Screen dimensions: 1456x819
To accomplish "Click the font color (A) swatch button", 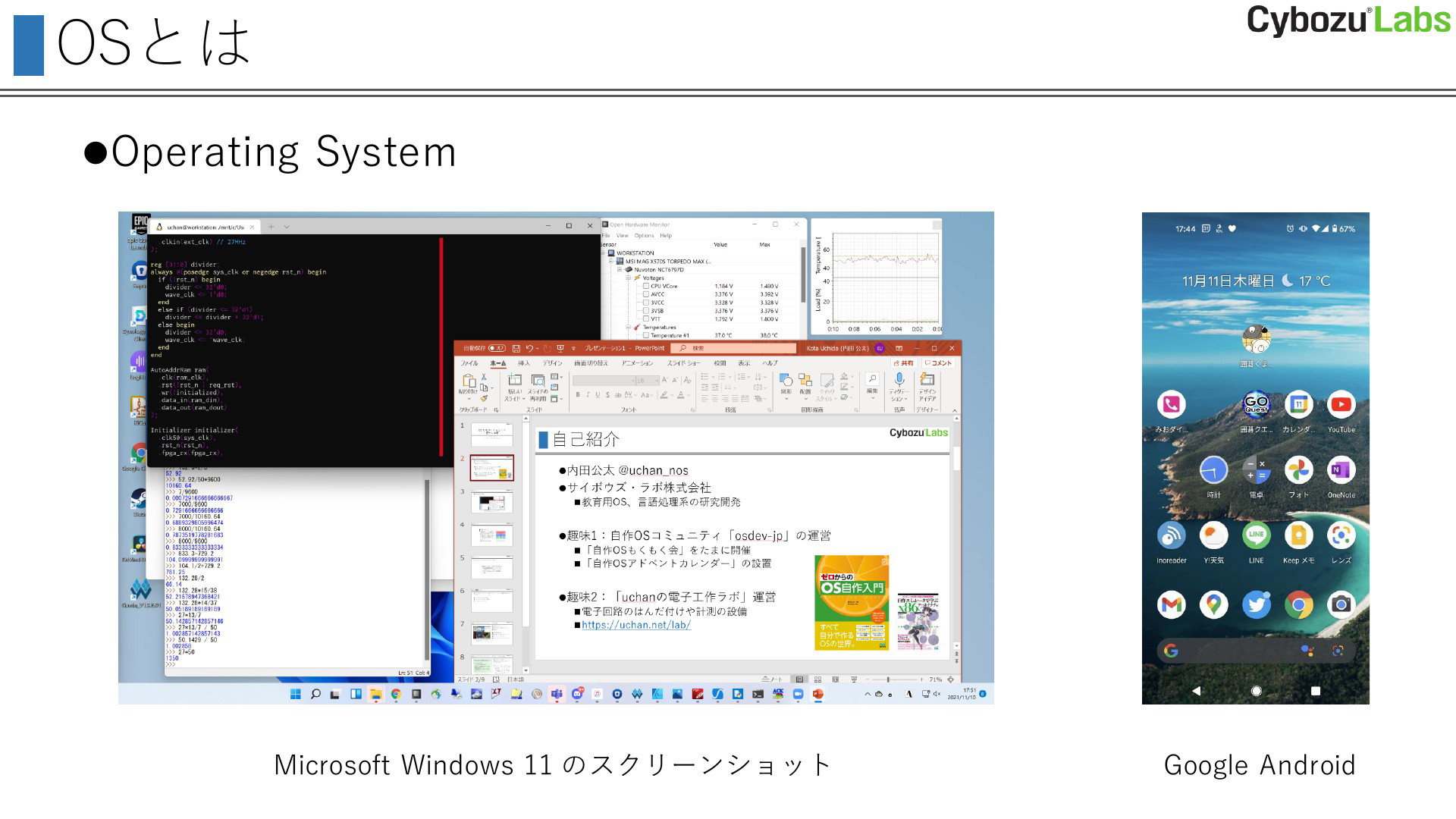I will 680,395.
